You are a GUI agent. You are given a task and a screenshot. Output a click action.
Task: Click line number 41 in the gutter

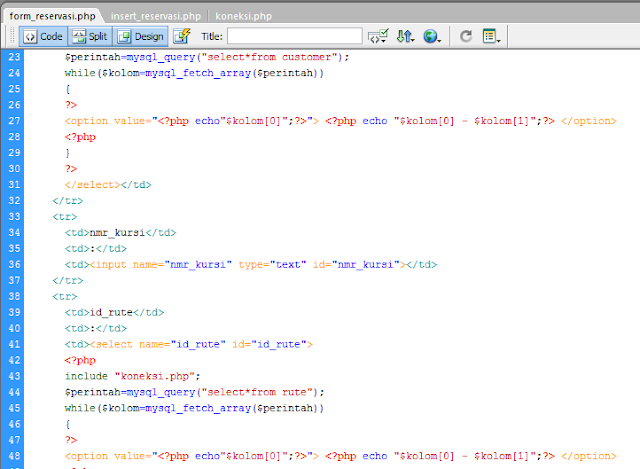14,344
